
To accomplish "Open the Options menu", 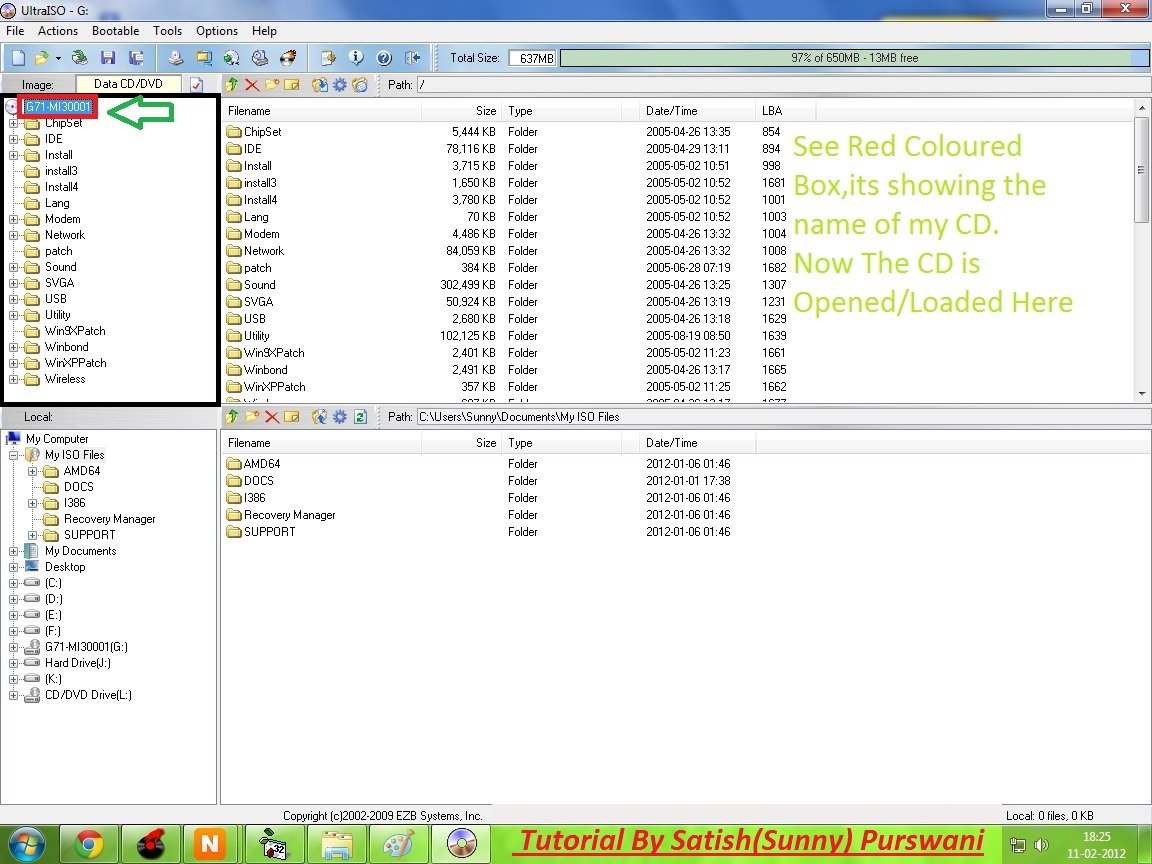I will coord(217,31).
